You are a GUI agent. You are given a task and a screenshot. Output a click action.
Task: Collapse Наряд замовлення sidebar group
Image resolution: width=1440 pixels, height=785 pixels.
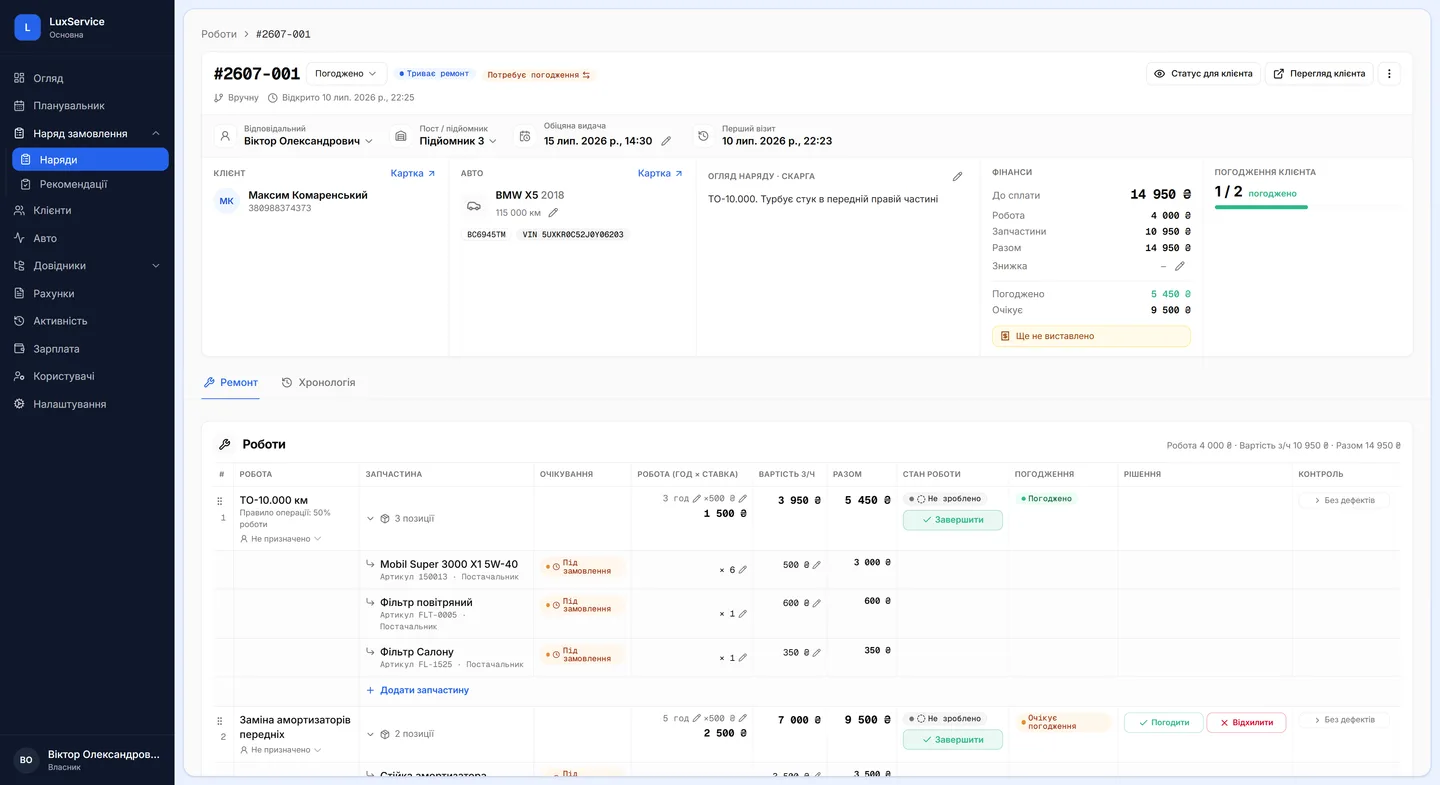[156, 134]
